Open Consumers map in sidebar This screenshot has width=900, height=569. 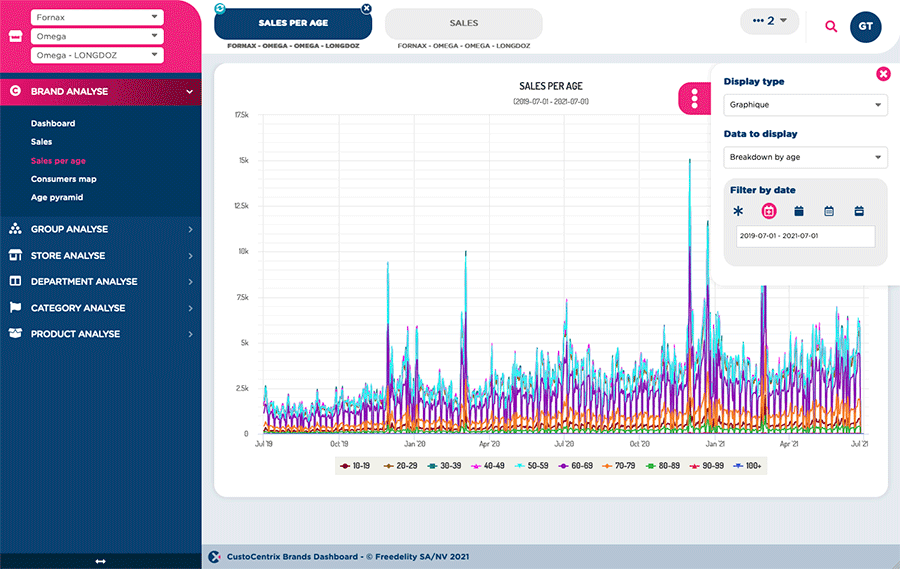coord(63,179)
